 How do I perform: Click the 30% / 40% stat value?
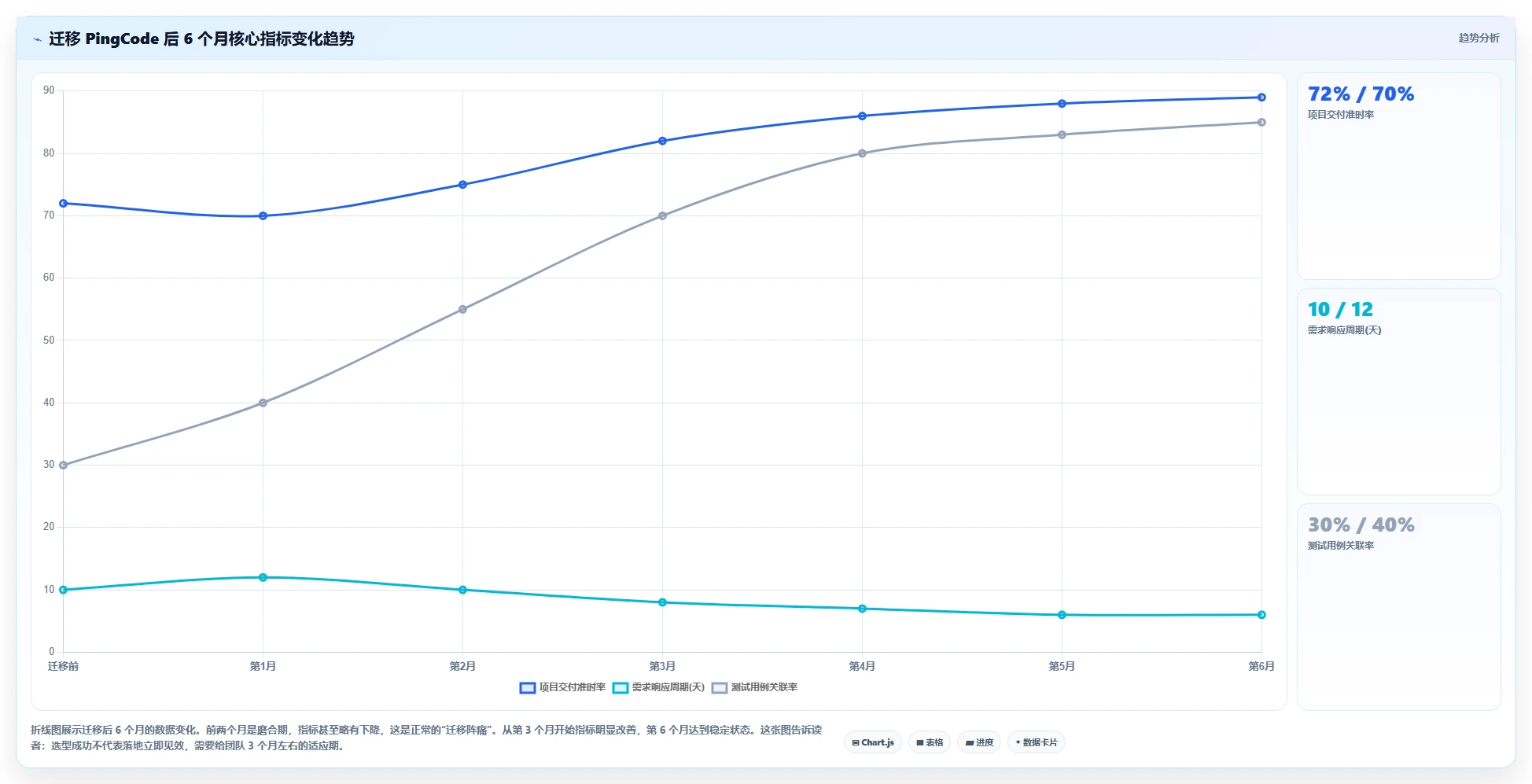(1361, 525)
